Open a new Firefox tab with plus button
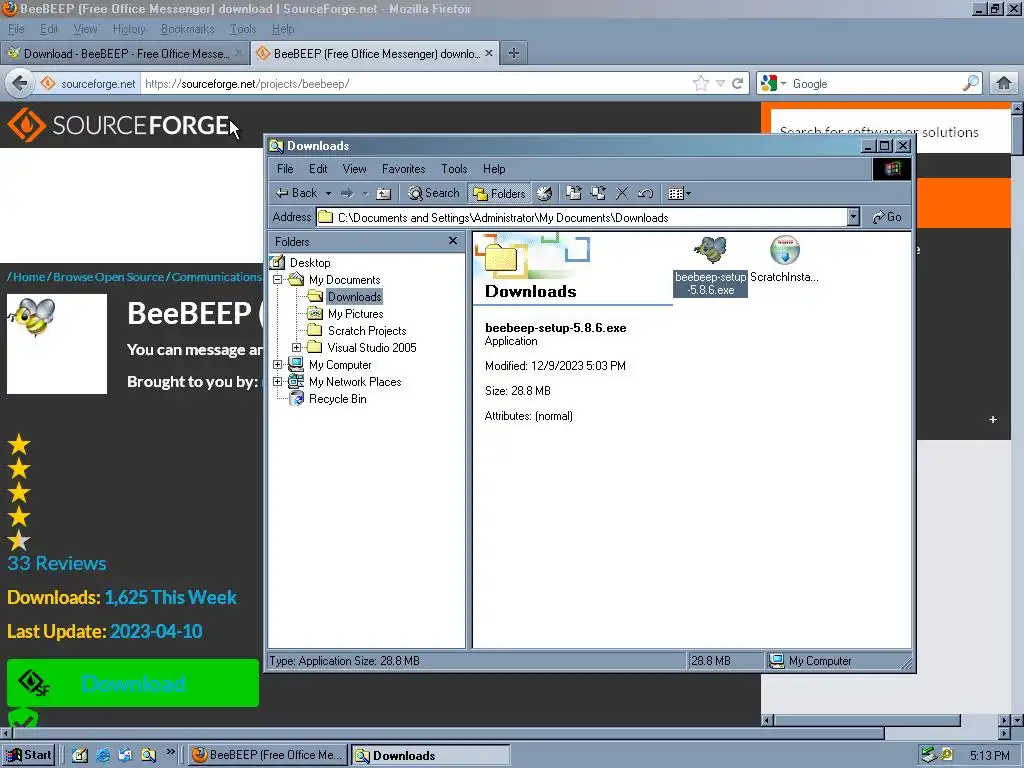Image resolution: width=1024 pixels, height=768 pixels. point(514,54)
